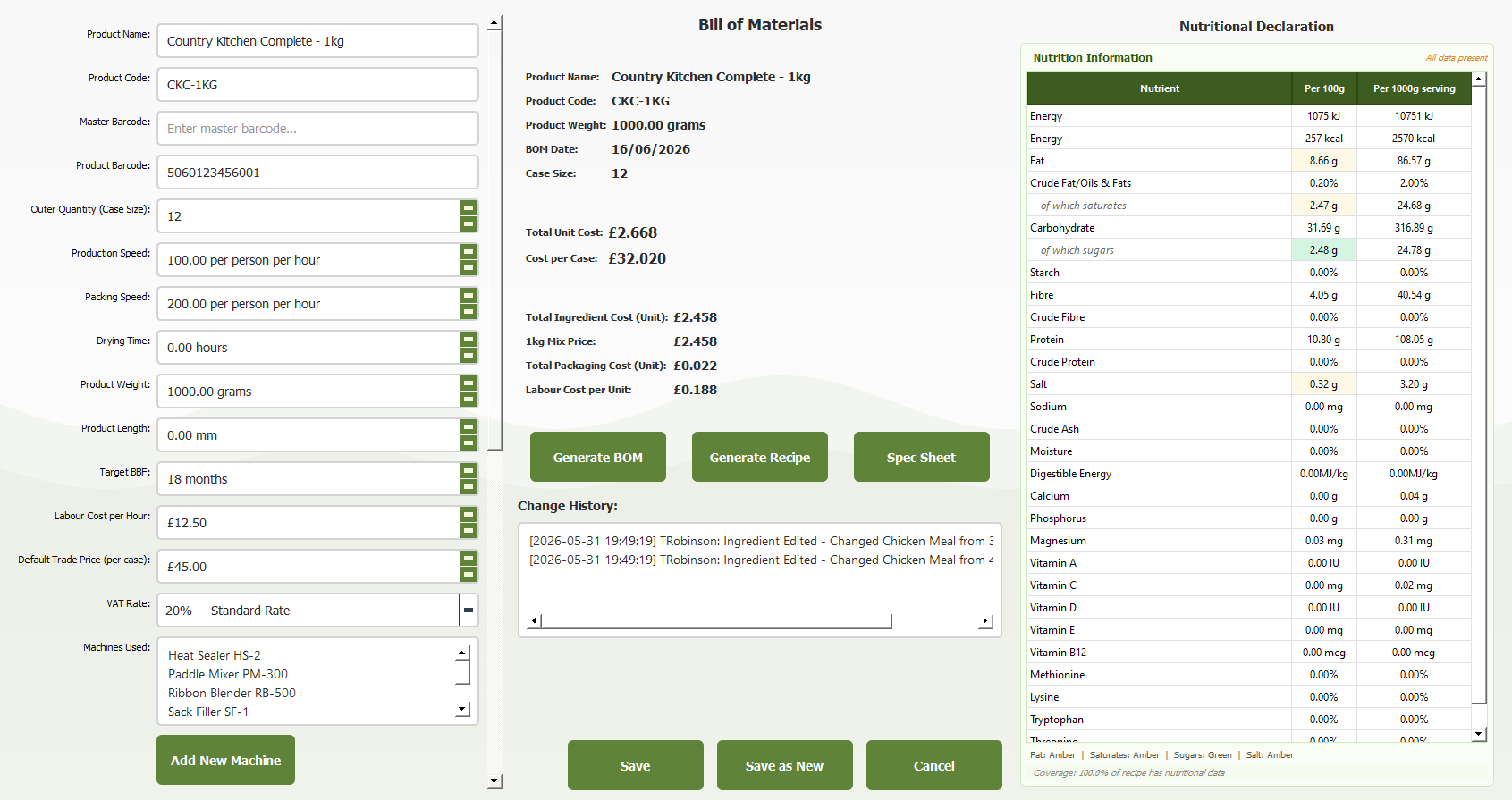
Task: Cancel editing the product
Action: (x=934, y=765)
